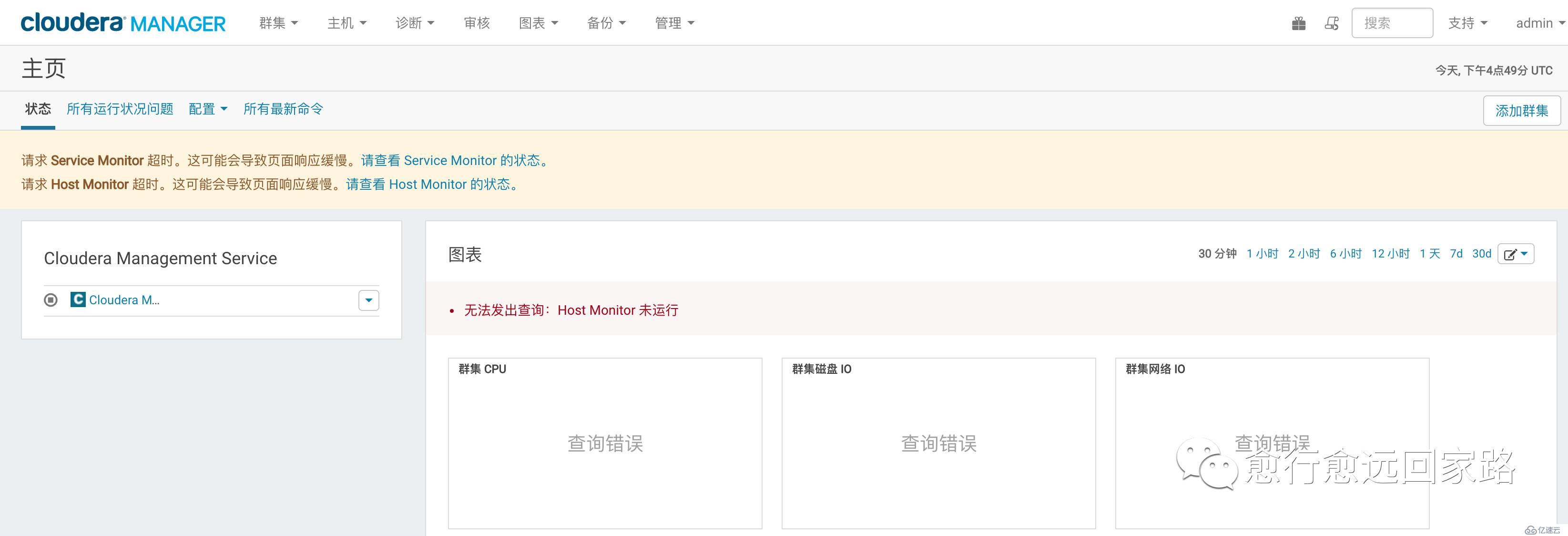Select the 状态 tab
Screen dimensions: 1568x536
[x=38, y=109]
